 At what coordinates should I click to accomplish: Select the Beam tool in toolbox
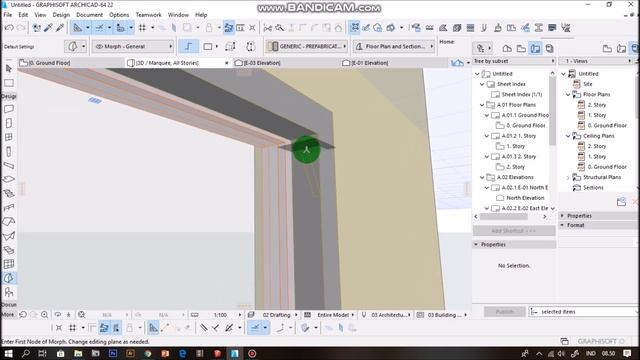[9, 165]
